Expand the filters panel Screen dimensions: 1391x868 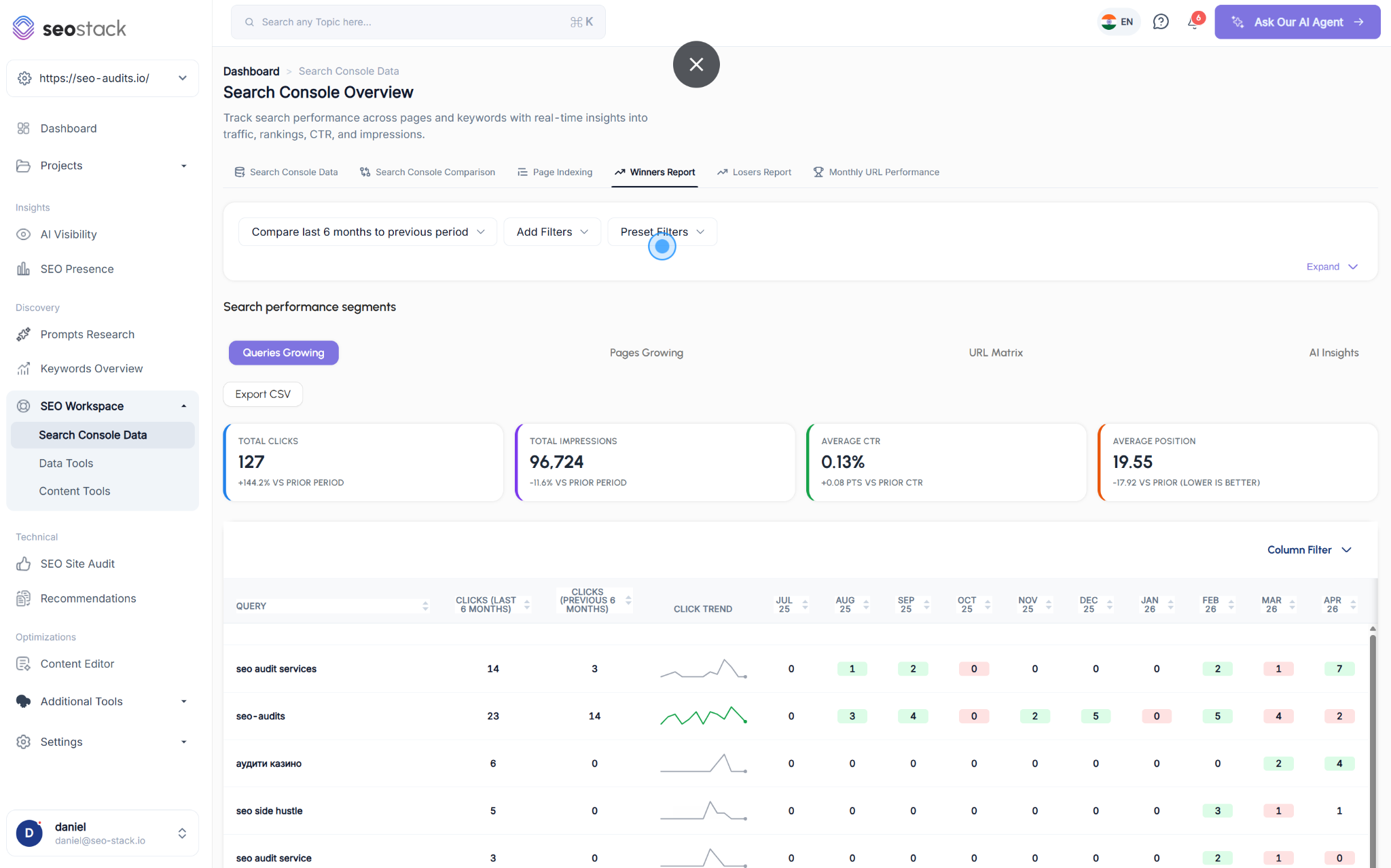(x=1332, y=266)
